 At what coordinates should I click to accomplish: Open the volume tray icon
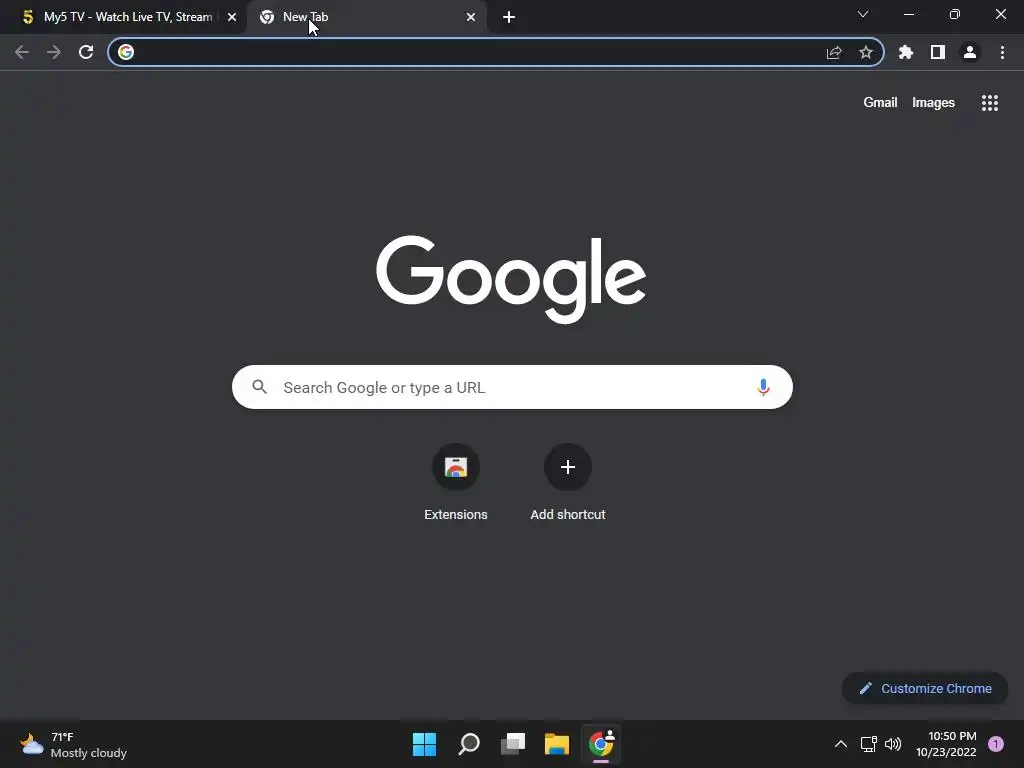893,744
